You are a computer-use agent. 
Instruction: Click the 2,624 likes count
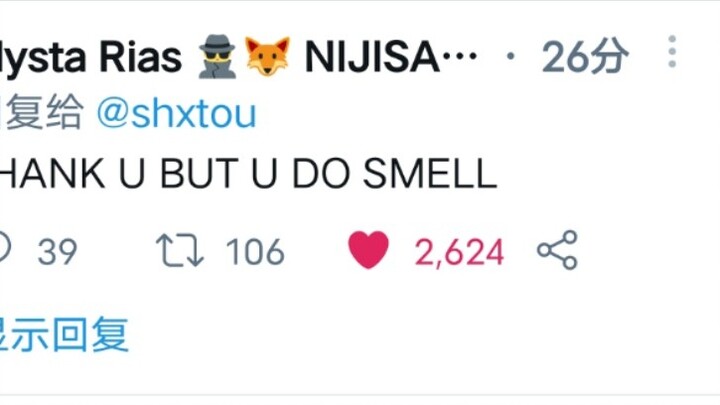pos(459,252)
